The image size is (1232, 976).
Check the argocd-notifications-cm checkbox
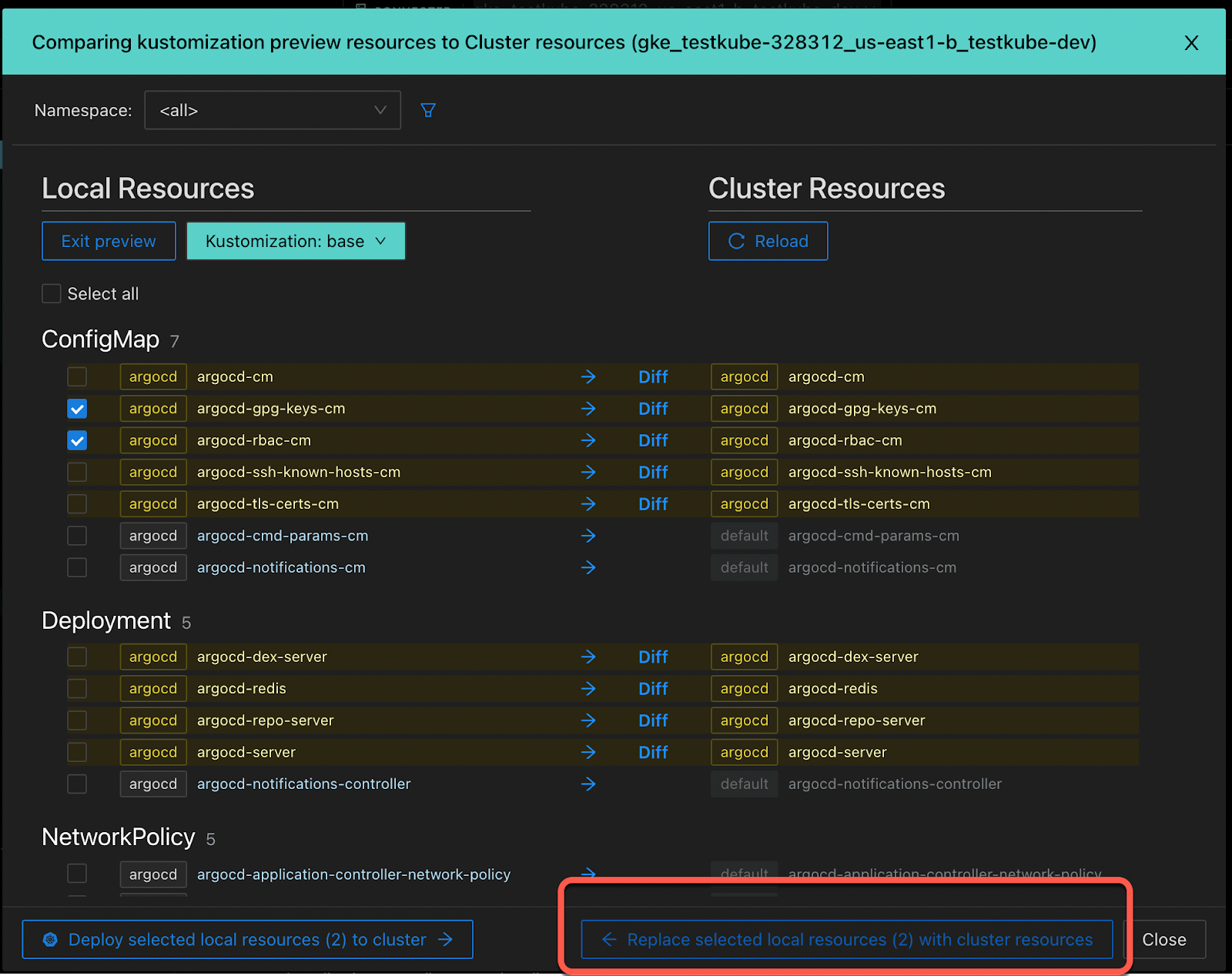(x=77, y=567)
